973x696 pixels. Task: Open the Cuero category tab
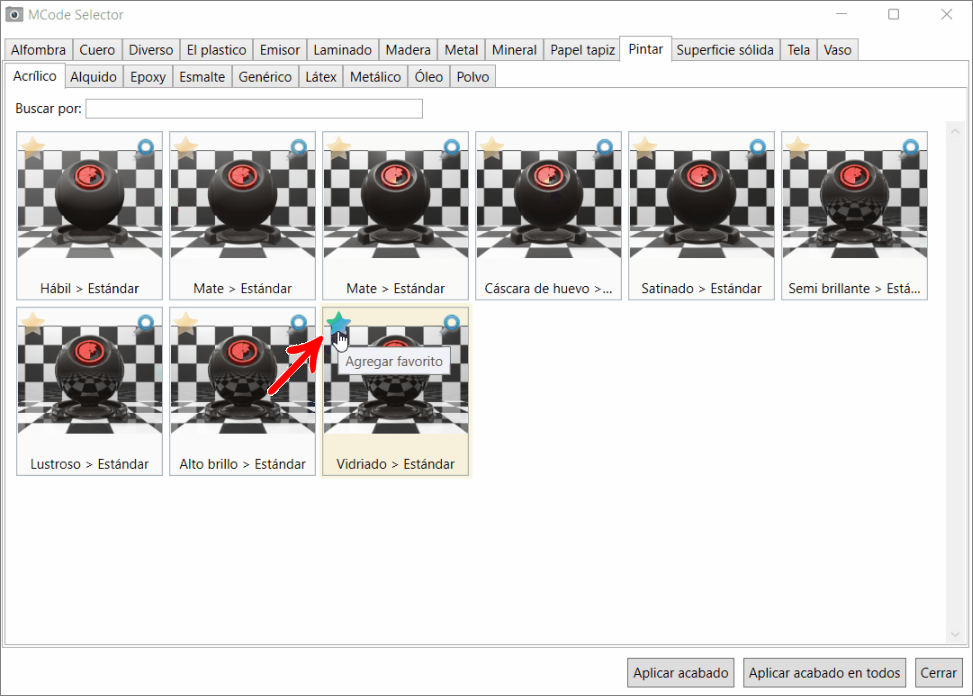[x=97, y=50]
